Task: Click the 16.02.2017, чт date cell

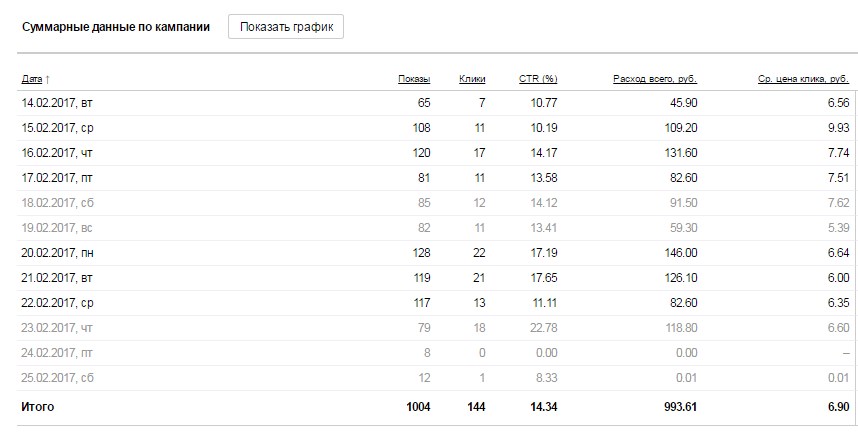Action: pos(56,153)
